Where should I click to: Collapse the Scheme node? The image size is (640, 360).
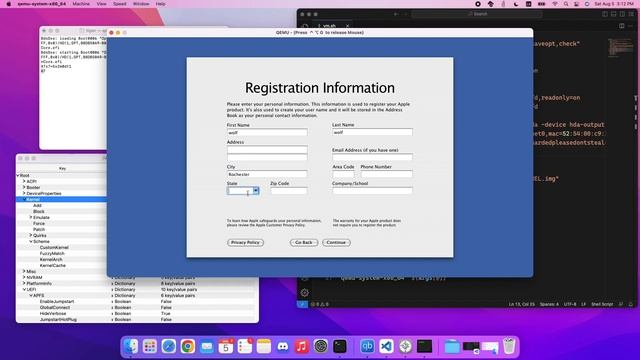(31, 241)
